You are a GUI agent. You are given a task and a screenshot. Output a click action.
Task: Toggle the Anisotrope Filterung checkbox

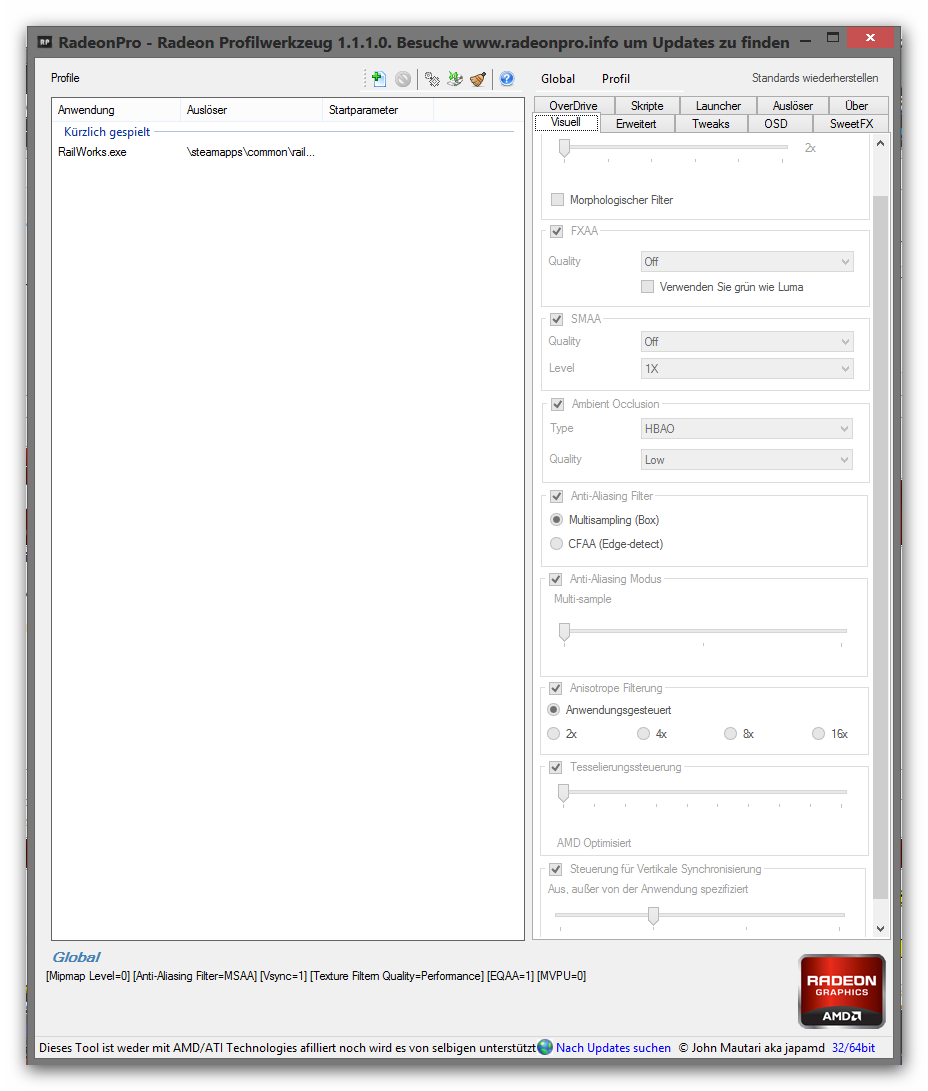[556, 688]
